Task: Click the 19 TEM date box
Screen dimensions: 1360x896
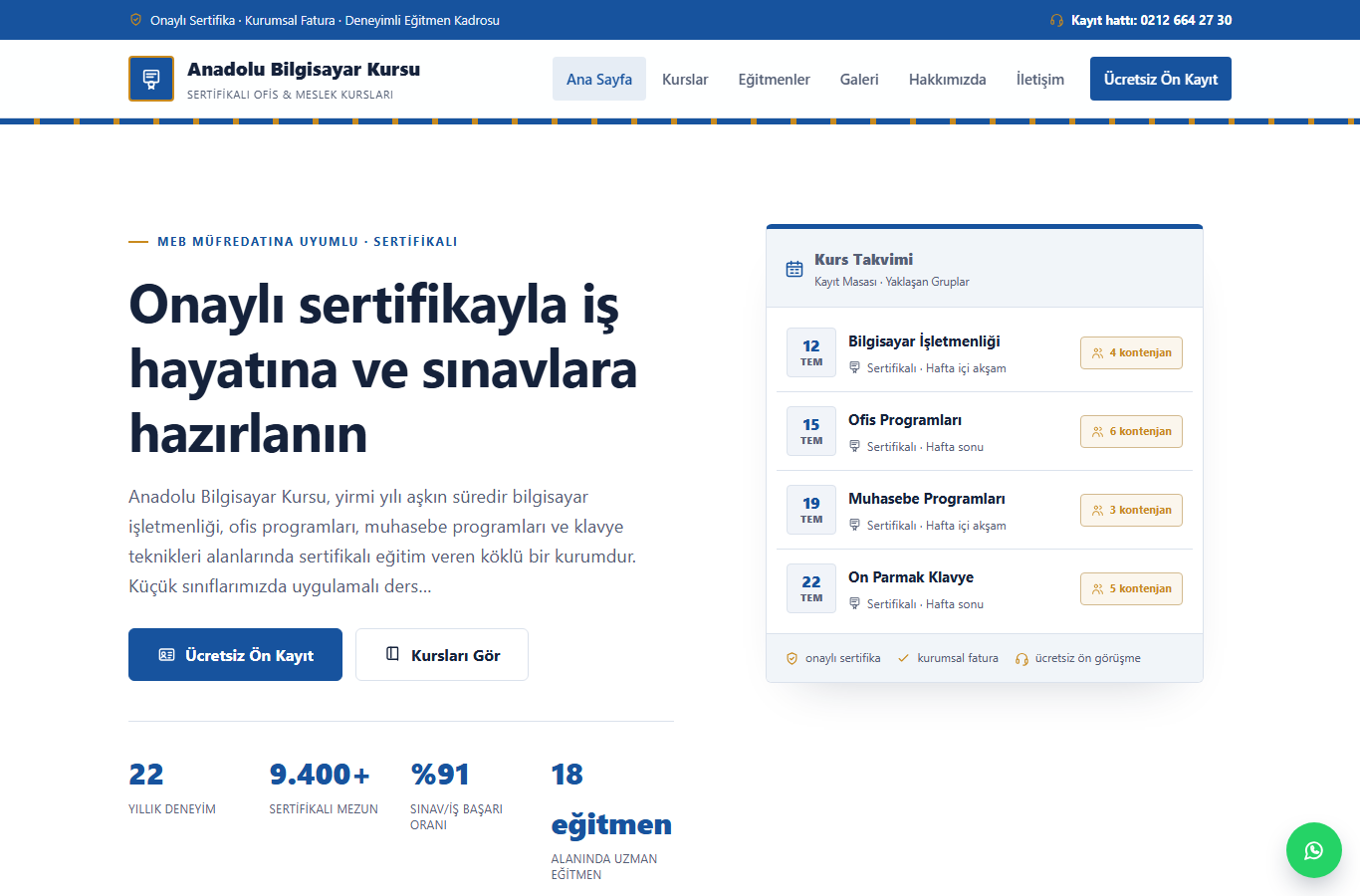Action: (811, 510)
